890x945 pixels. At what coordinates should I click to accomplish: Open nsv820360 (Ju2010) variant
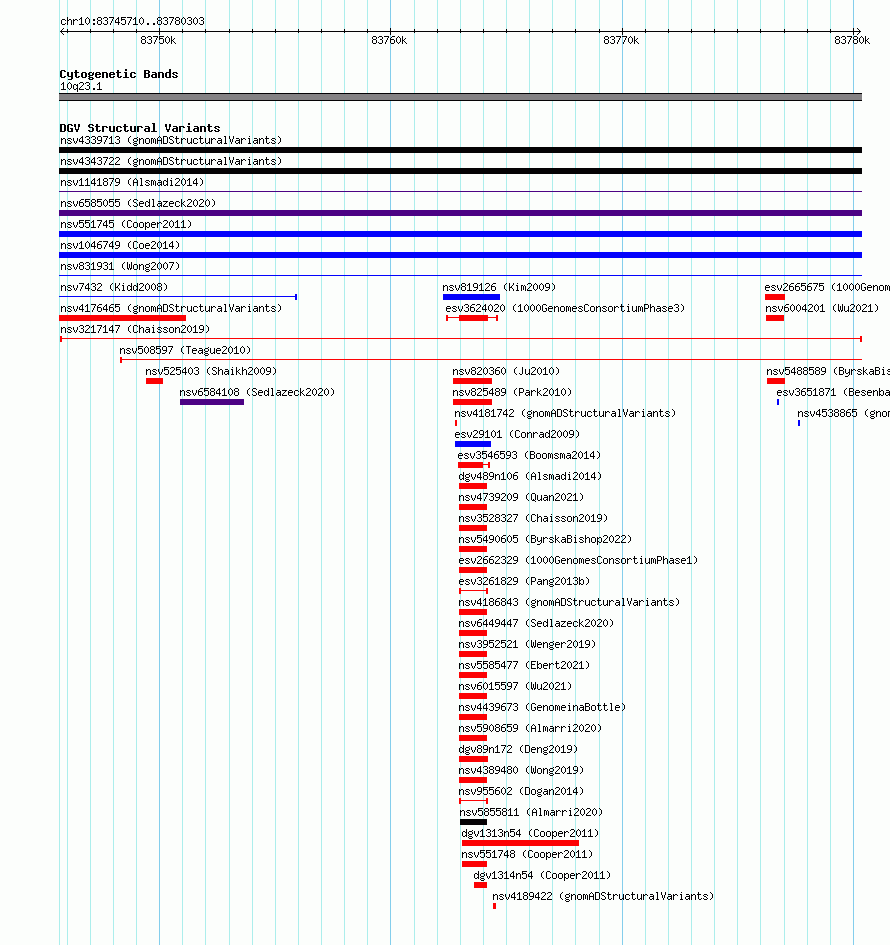click(506, 371)
